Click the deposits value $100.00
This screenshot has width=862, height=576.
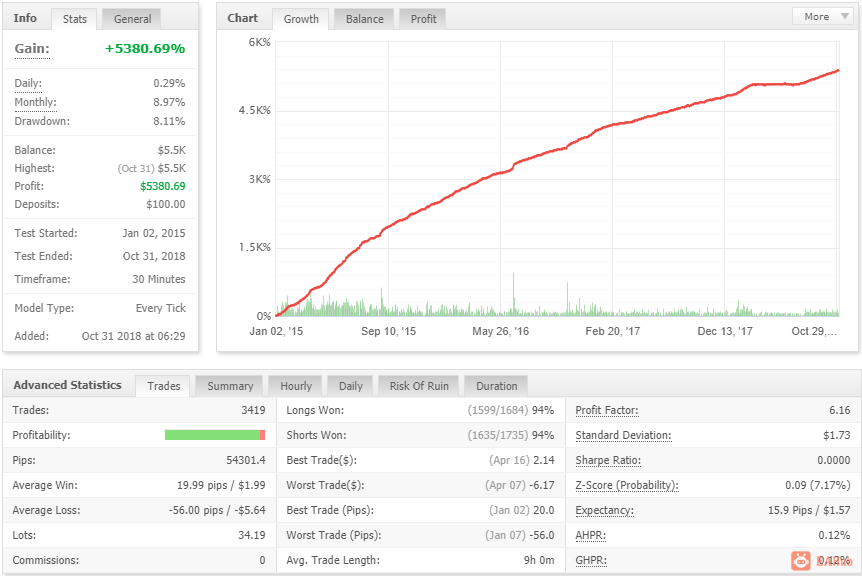[165, 204]
